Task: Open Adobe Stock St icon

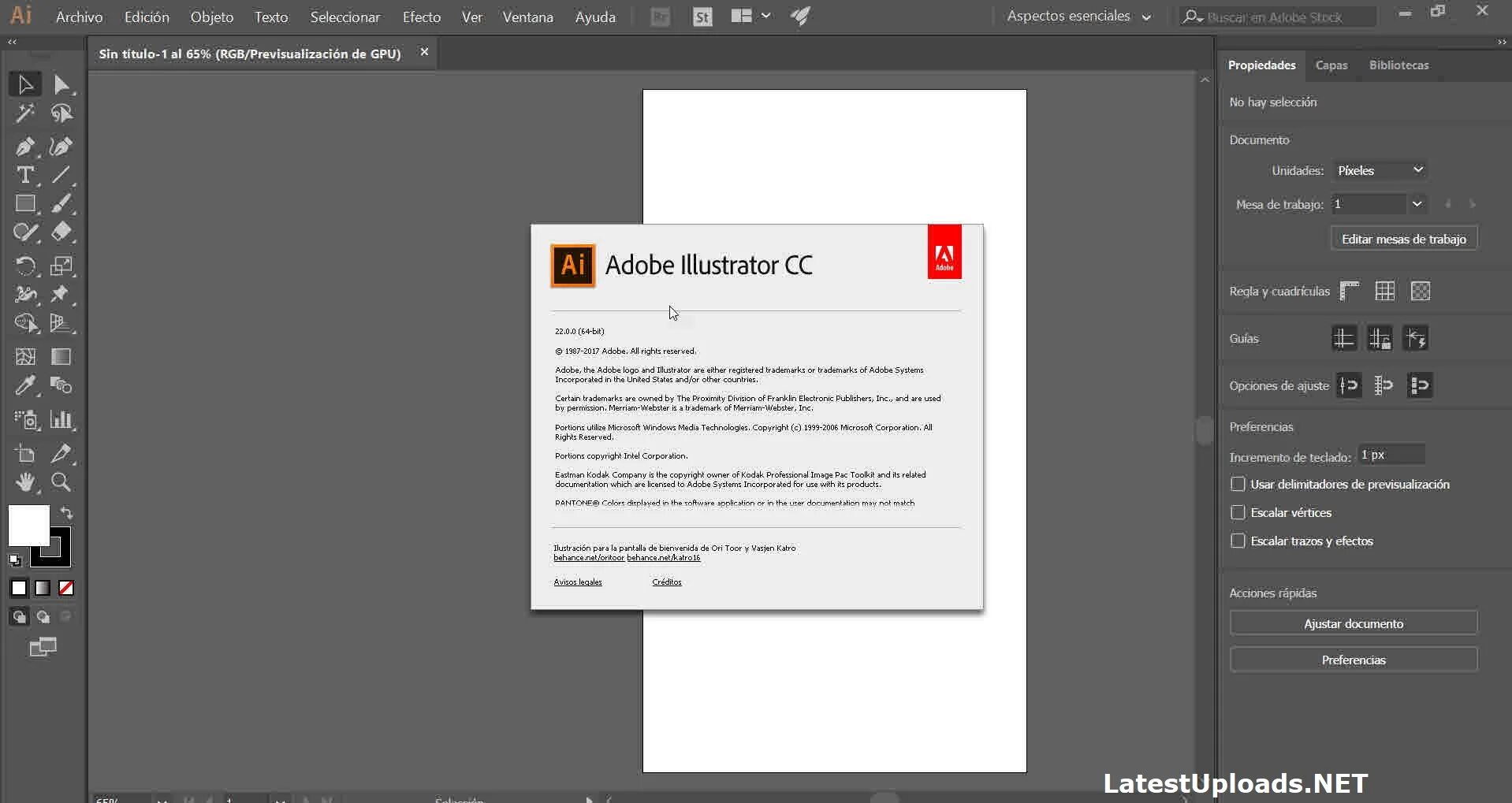Action: pyautogui.click(x=702, y=17)
